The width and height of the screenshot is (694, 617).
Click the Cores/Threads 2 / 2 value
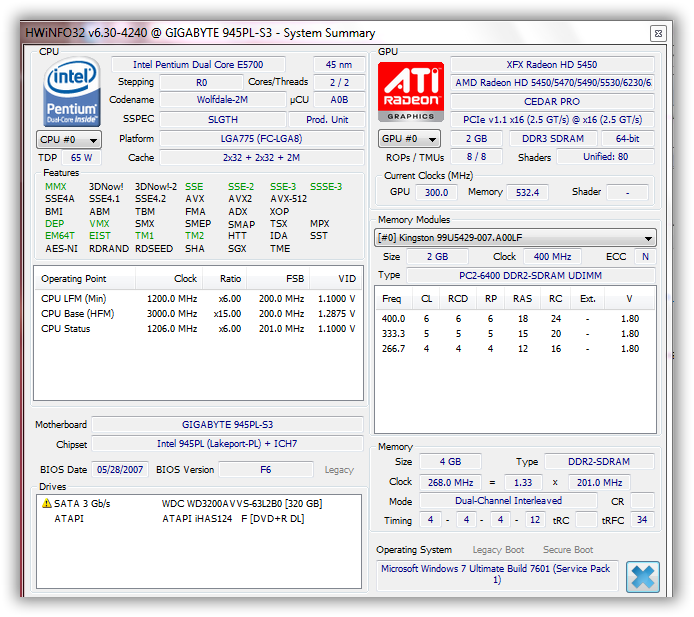[x=339, y=83]
